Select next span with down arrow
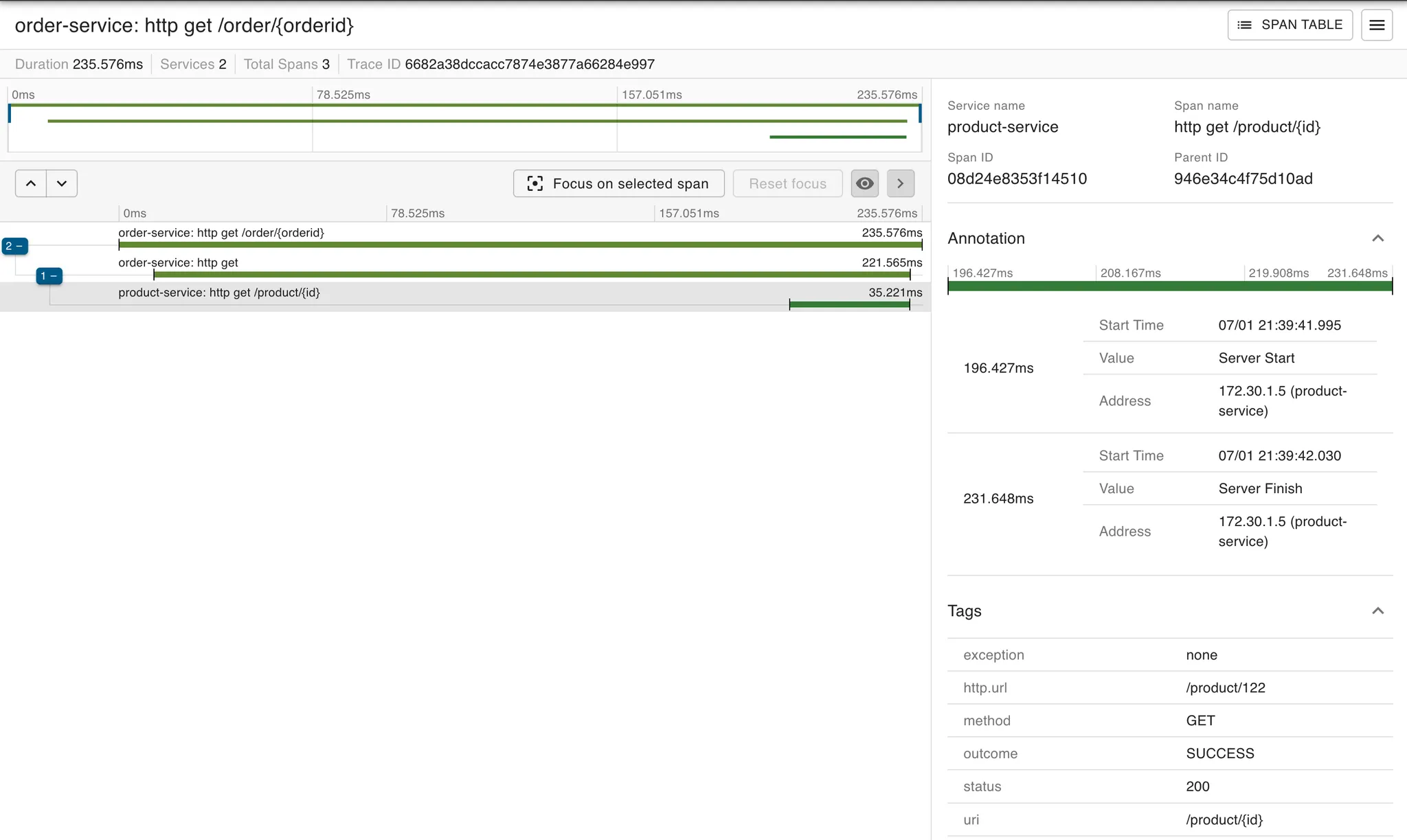The height and width of the screenshot is (840, 1407). [x=62, y=183]
